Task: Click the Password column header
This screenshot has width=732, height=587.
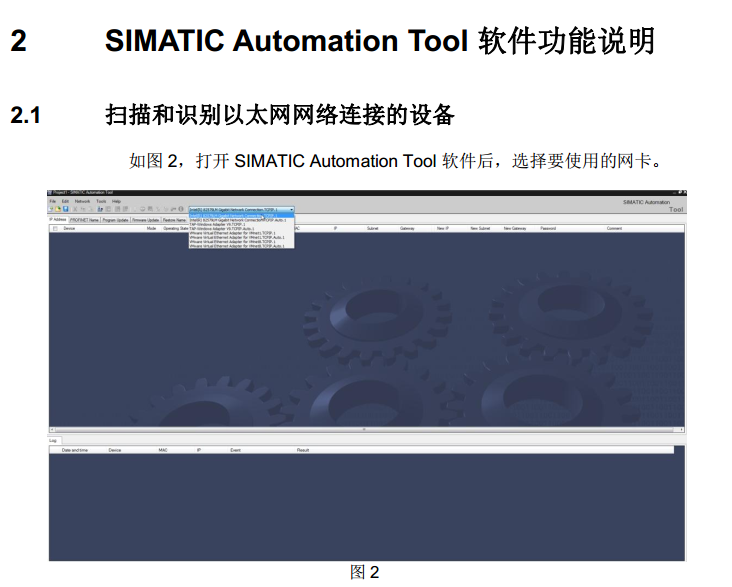Action: tap(548, 228)
